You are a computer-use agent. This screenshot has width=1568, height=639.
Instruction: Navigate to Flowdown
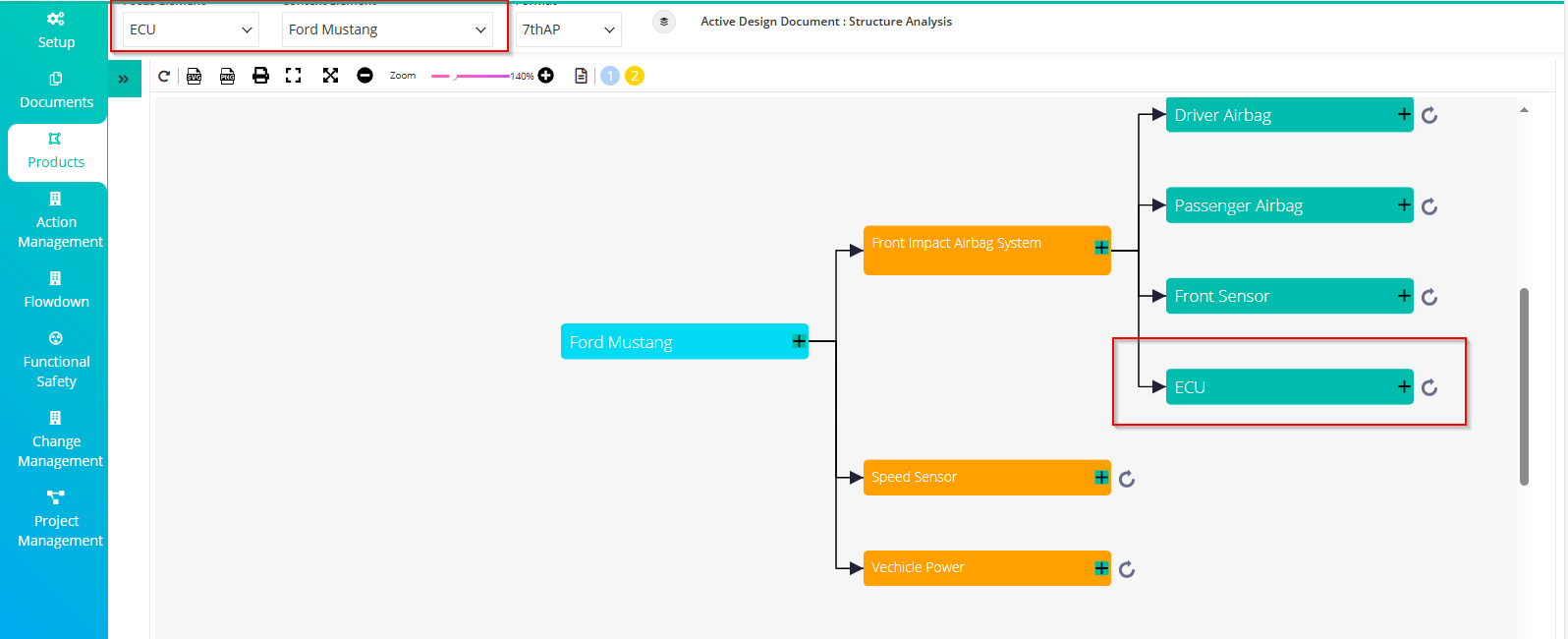pyautogui.click(x=56, y=290)
